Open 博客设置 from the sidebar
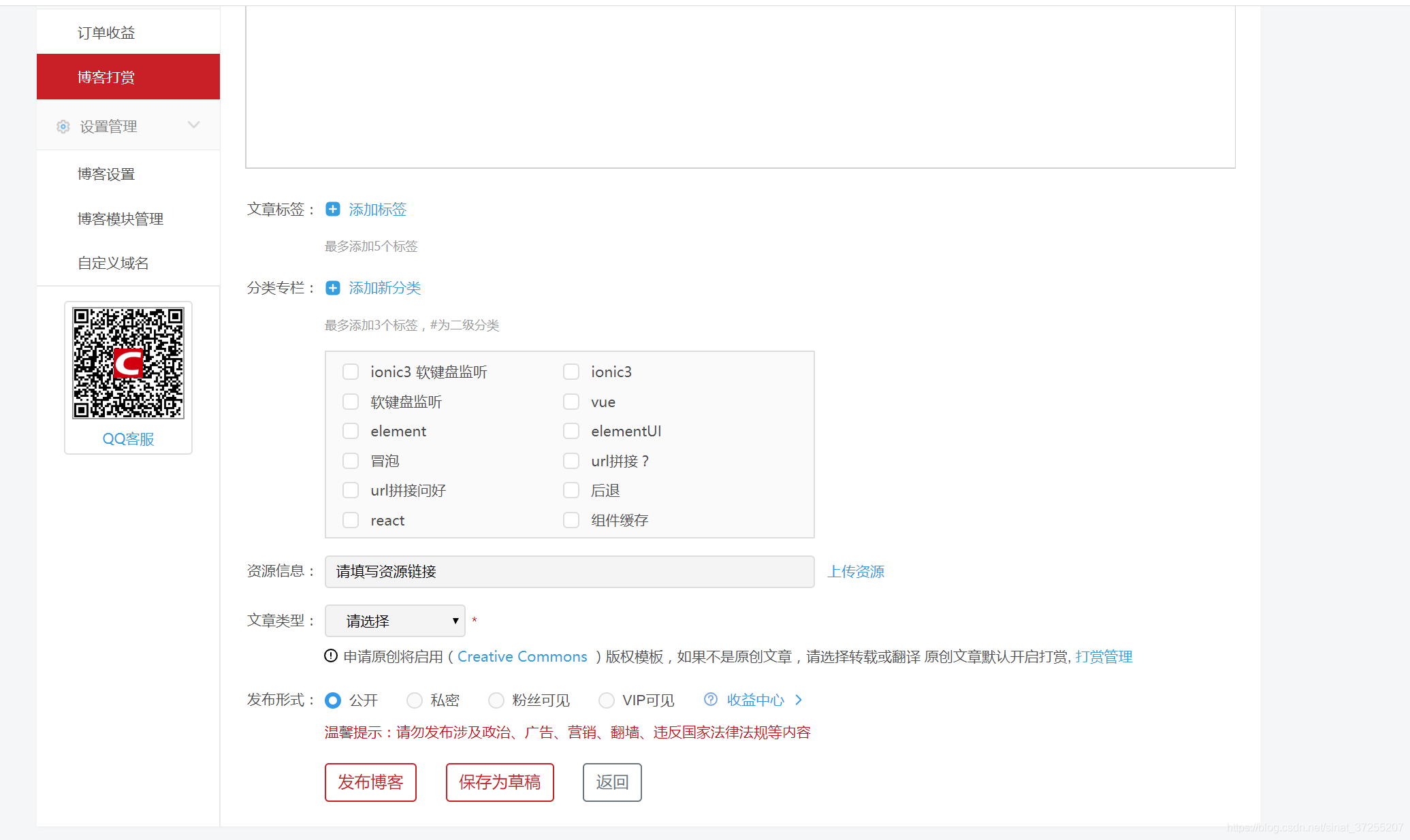Screen dimensions: 1410x840 click(106, 174)
